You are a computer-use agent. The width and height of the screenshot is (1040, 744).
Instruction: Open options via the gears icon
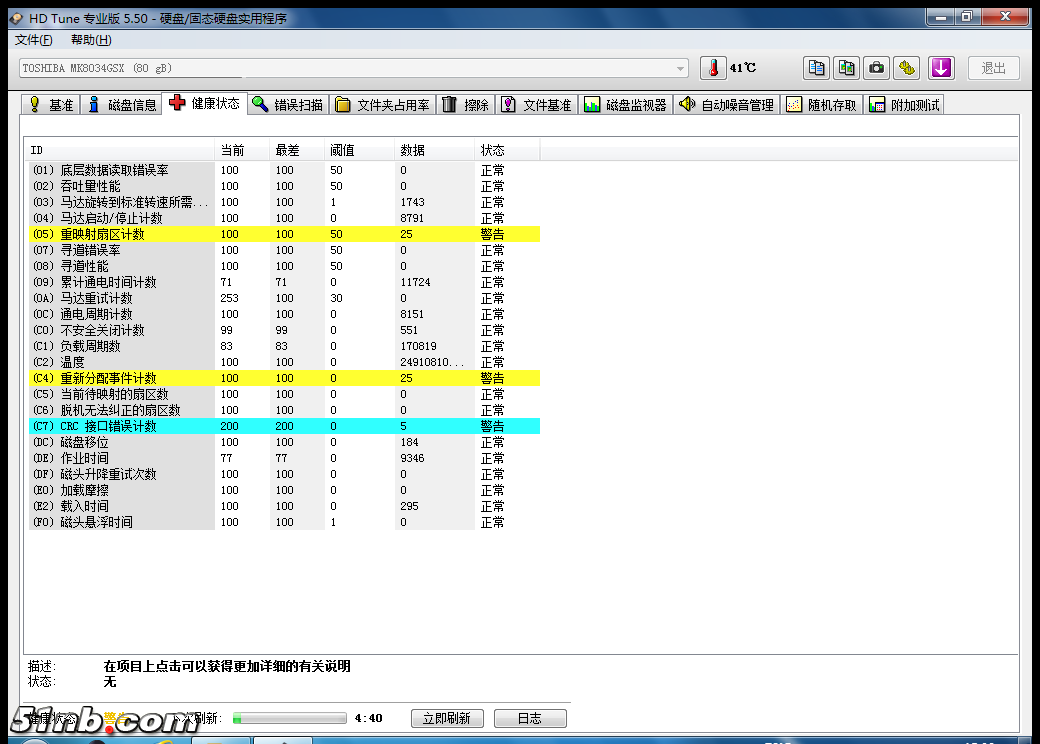[907, 68]
